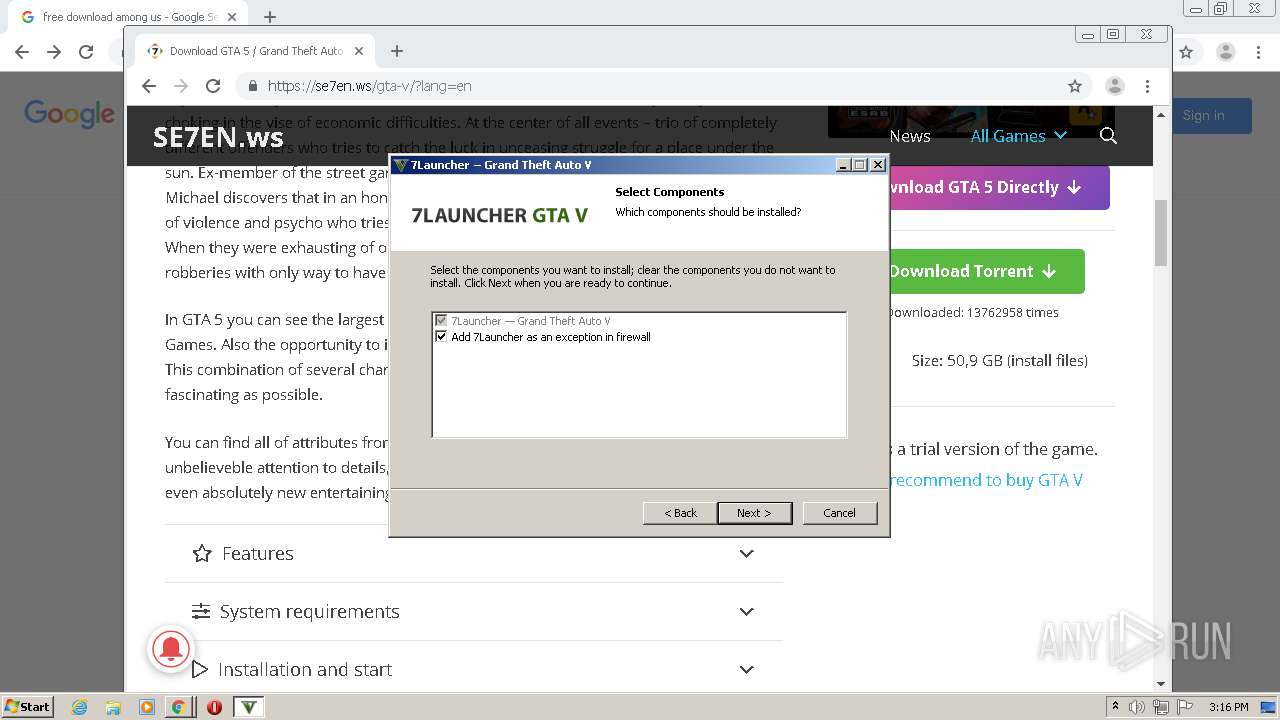Expand the Features section

pyautogui.click(x=473, y=553)
